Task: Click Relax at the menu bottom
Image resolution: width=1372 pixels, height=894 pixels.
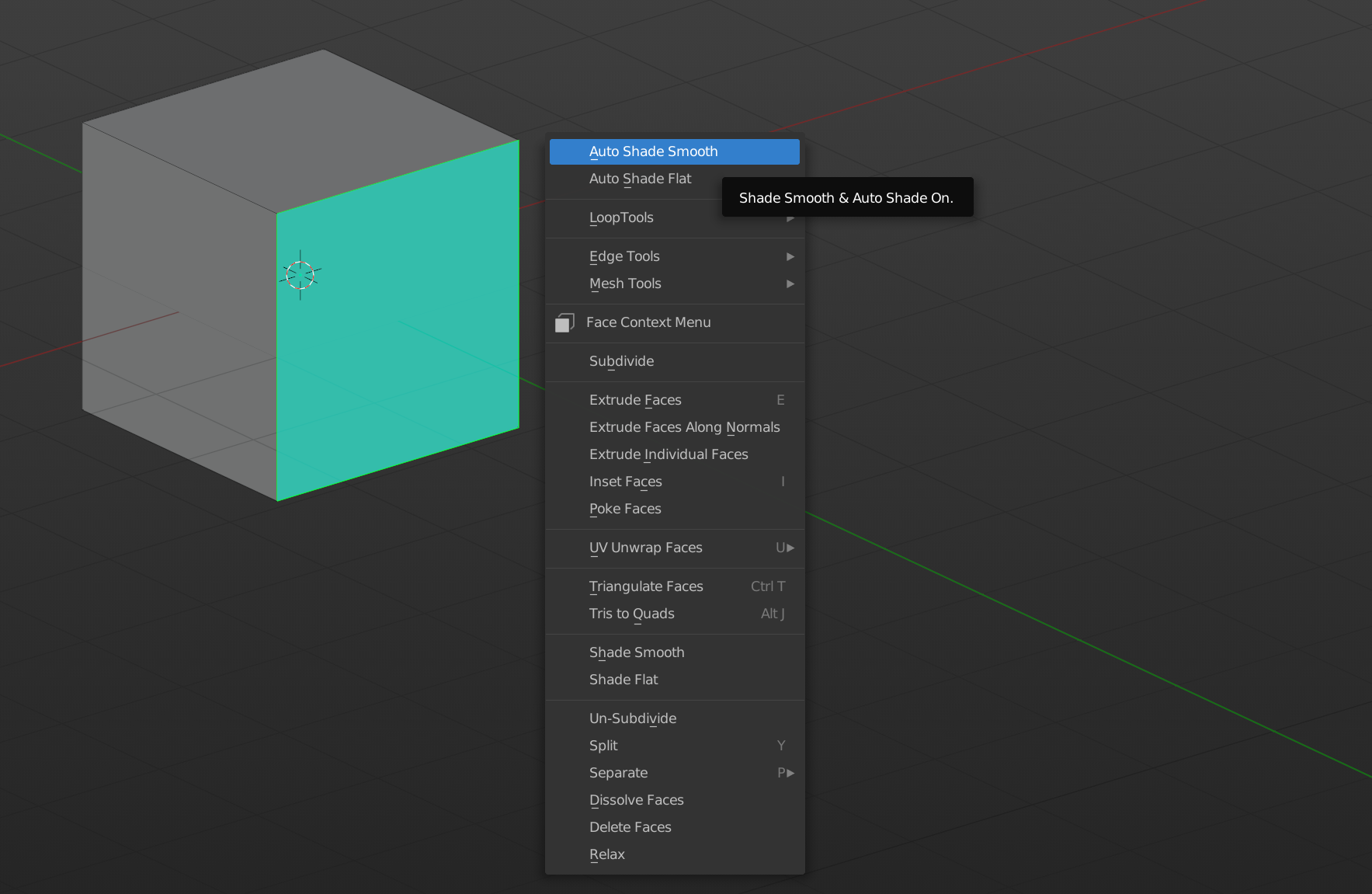Action: pos(674,854)
